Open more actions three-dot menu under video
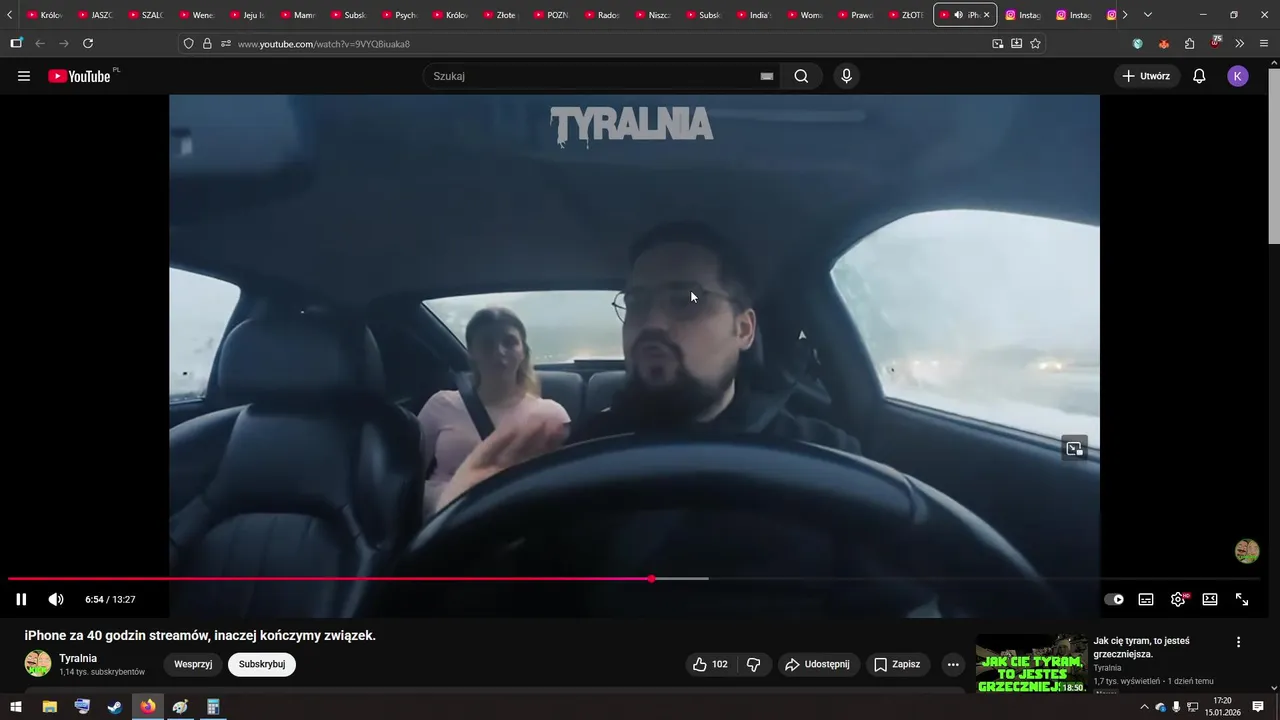The height and width of the screenshot is (720, 1280). point(953,664)
